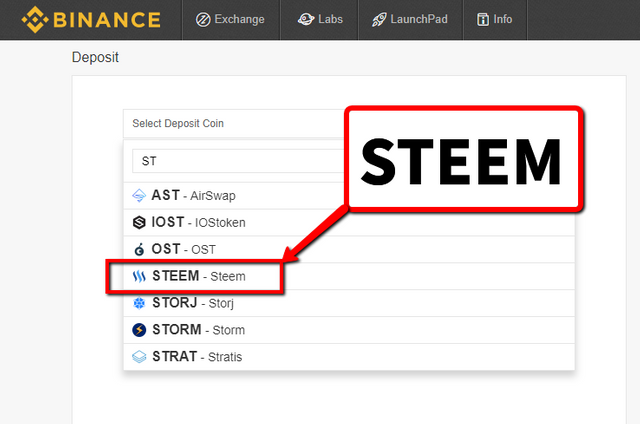Viewport: 640px width, 424px height.
Task: Click the Info document icon
Action: click(x=483, y=20)
